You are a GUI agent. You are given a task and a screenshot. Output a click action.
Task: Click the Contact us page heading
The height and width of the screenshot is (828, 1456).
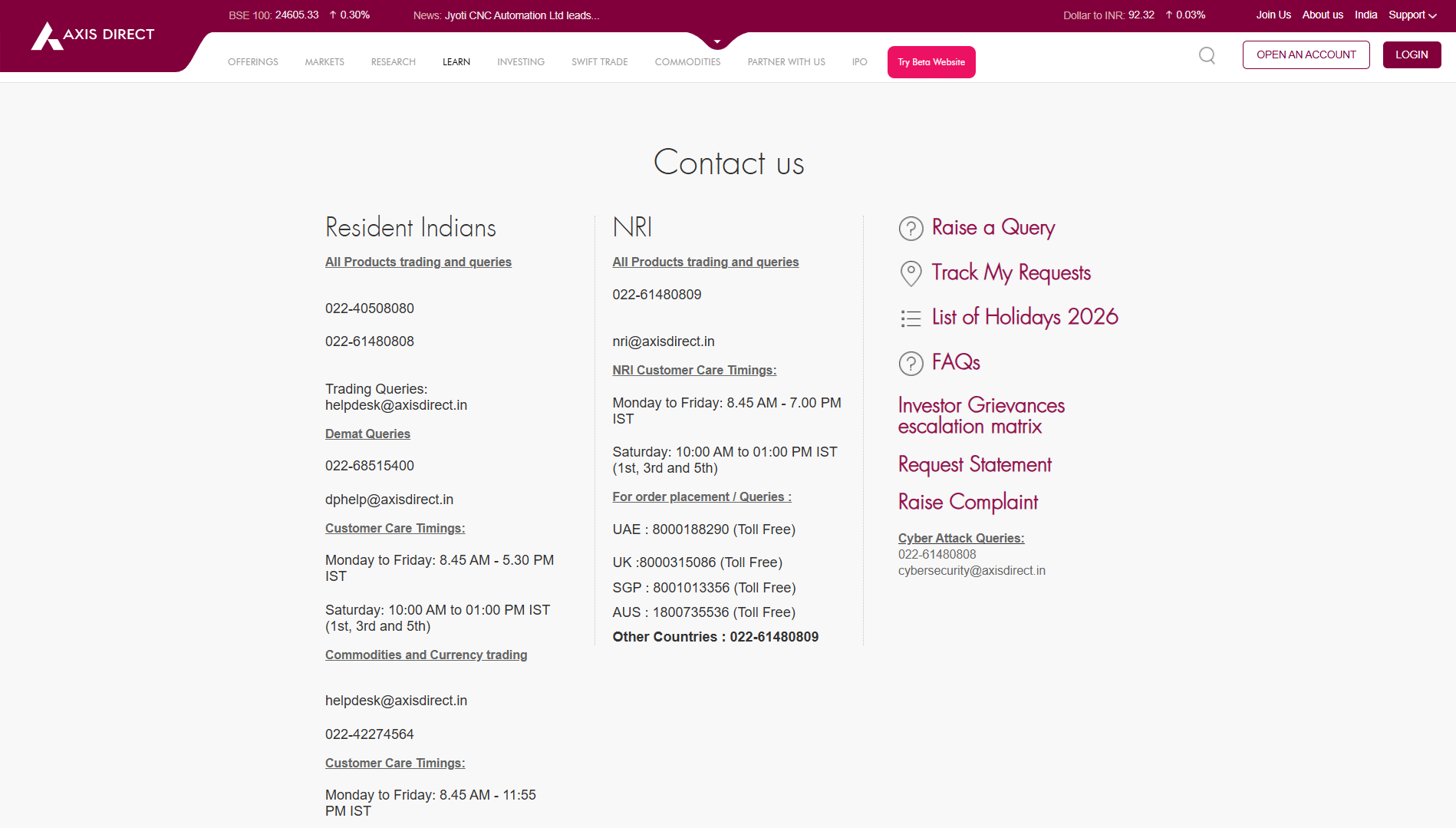tap(729, 163)
